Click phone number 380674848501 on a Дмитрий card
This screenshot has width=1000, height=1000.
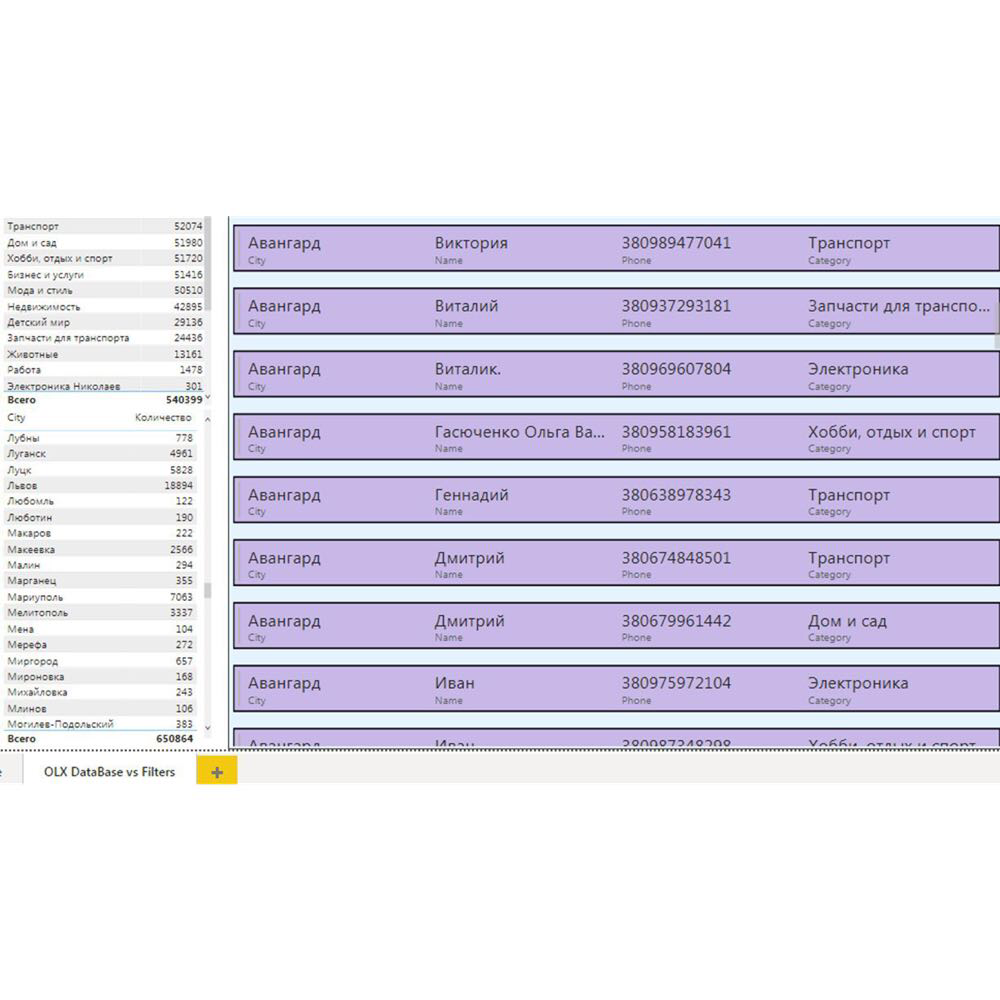coord(676,558)
